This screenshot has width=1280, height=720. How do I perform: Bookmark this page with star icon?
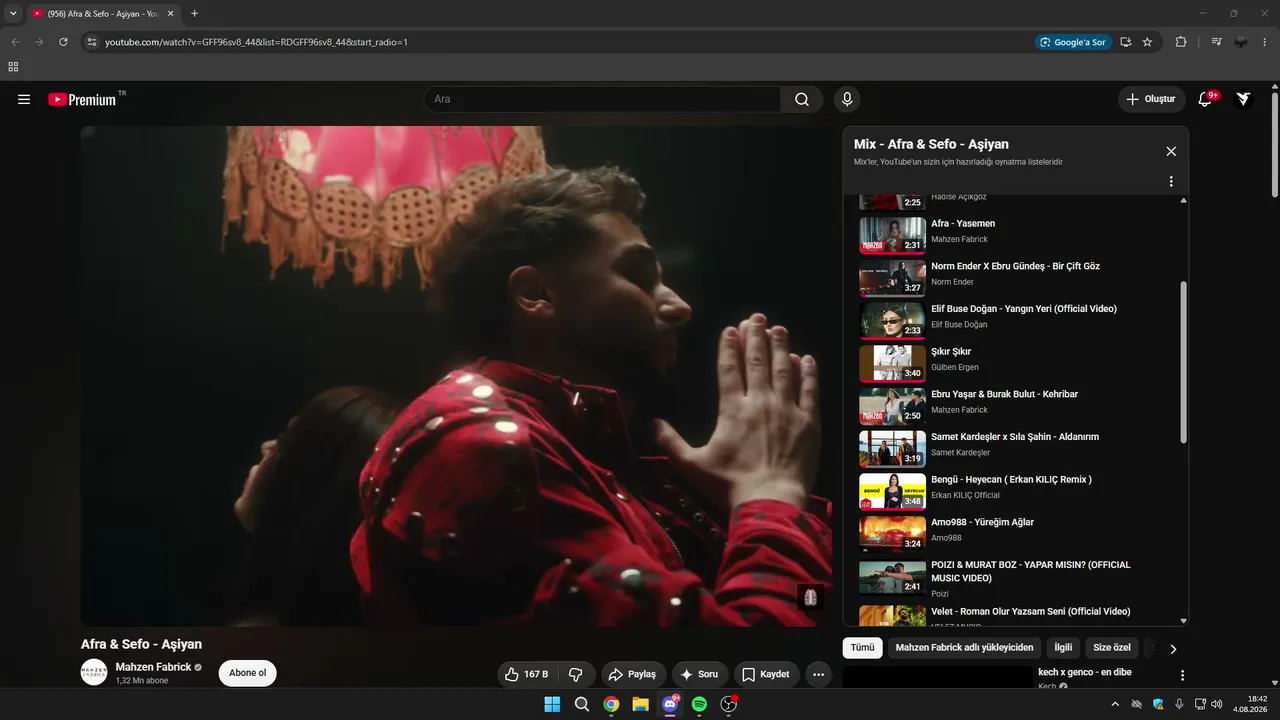(1147, 42)
